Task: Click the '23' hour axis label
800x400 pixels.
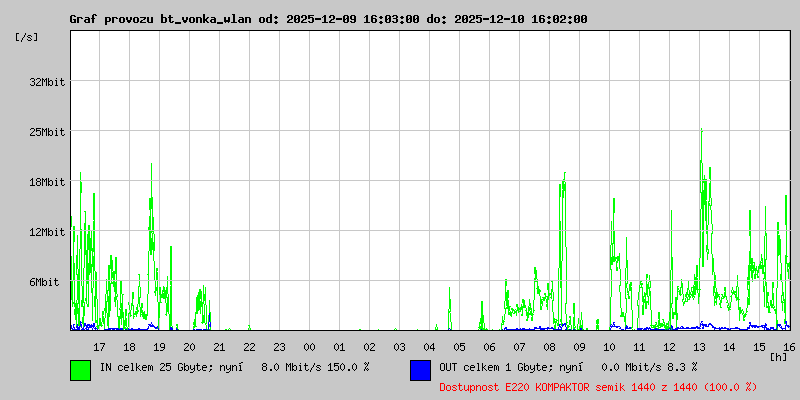Action: point(279,347)
